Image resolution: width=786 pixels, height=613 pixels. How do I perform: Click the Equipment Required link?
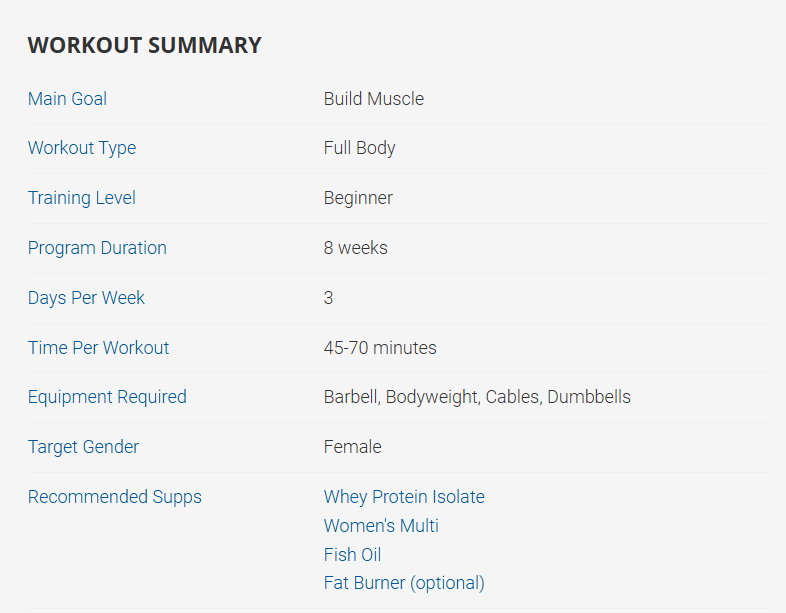[x=107, y=397]
